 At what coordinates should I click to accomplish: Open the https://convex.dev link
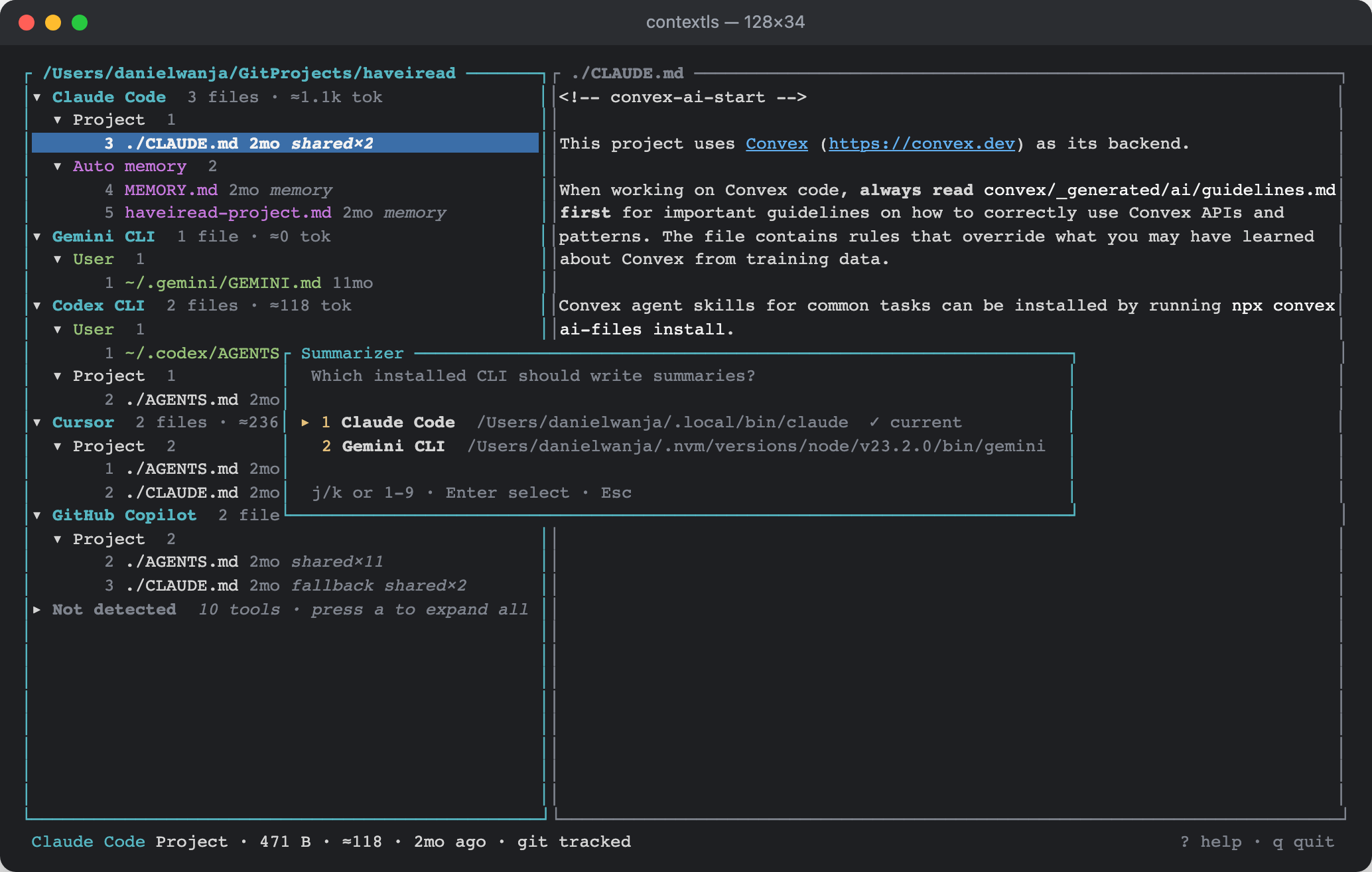[x=922, y=143]
